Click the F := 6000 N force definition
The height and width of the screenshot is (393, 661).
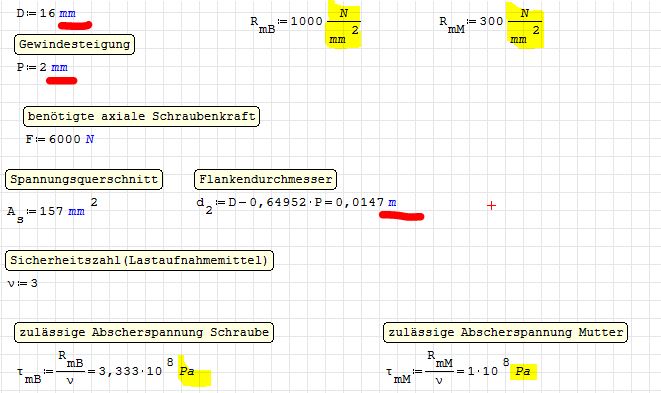(59, 139)
